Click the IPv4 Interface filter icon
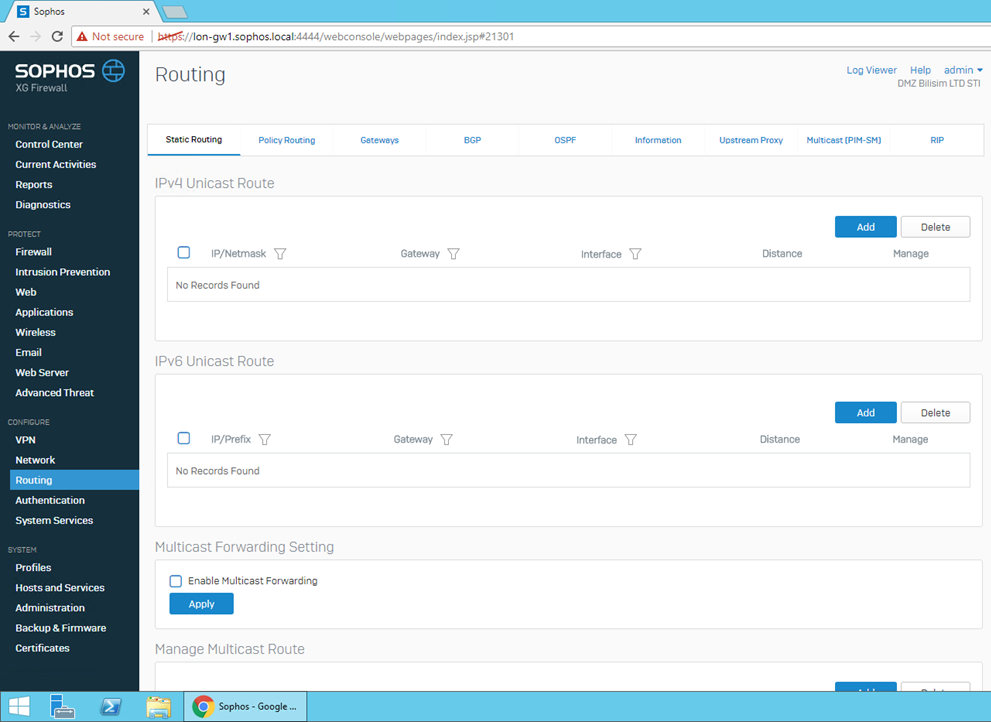Screen dimensions: 991x722 coord(635,254)
